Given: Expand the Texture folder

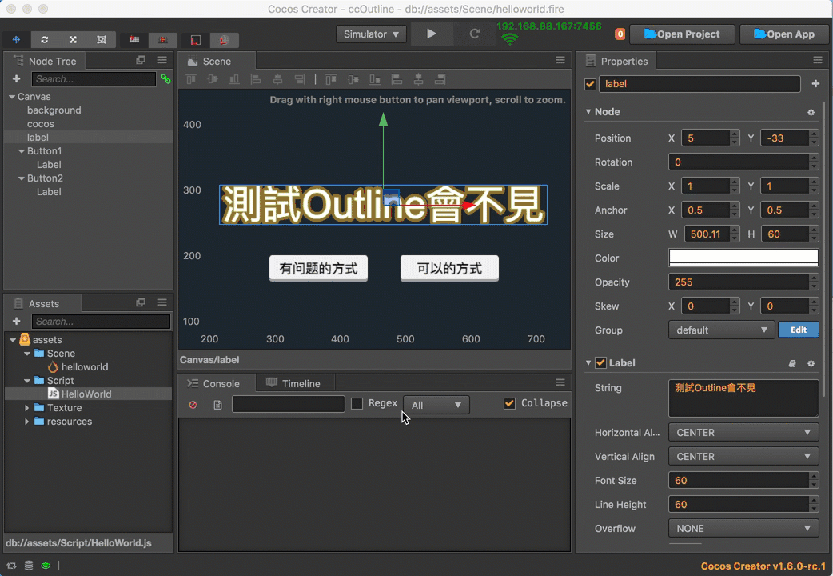Looking at the screenshot, I should point(27,408).
